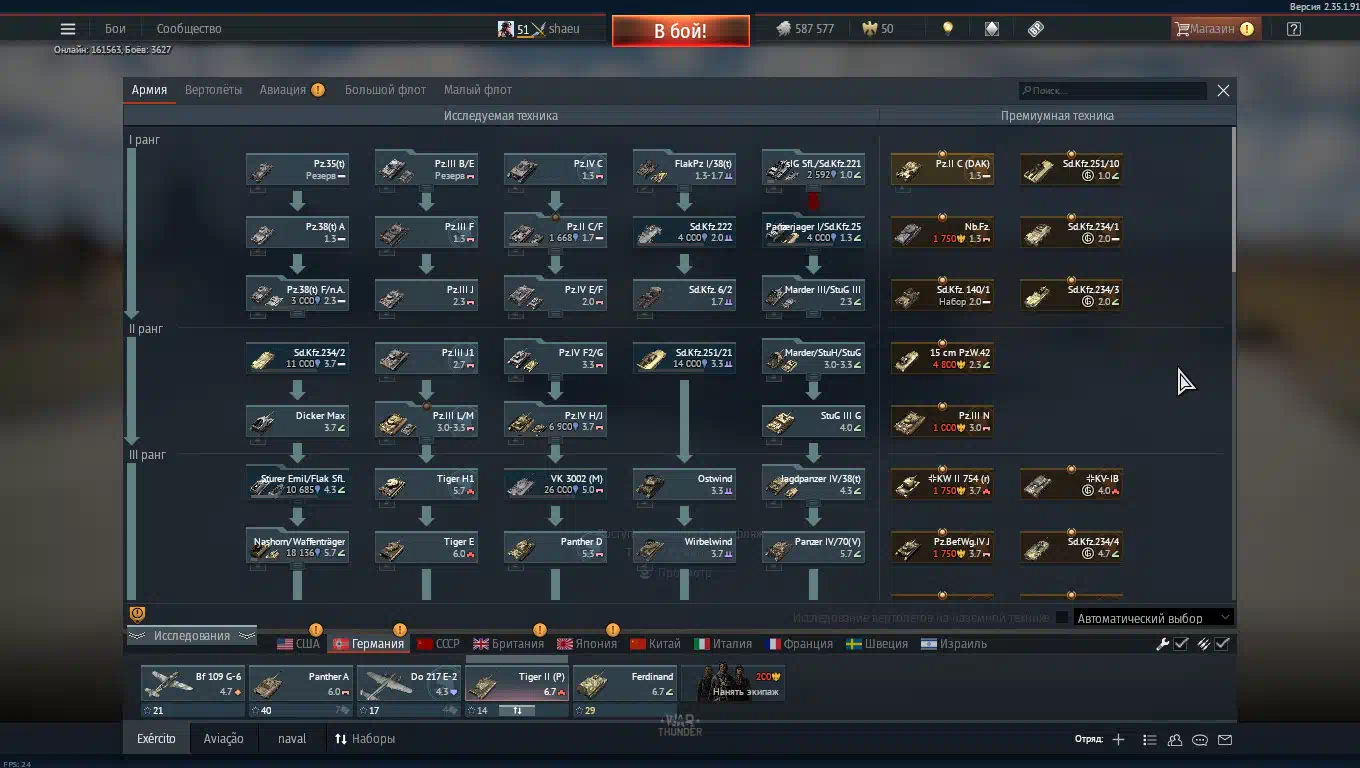
Task: Open the Автоматический выбор dropdown
Action: tap(1153, 618)
